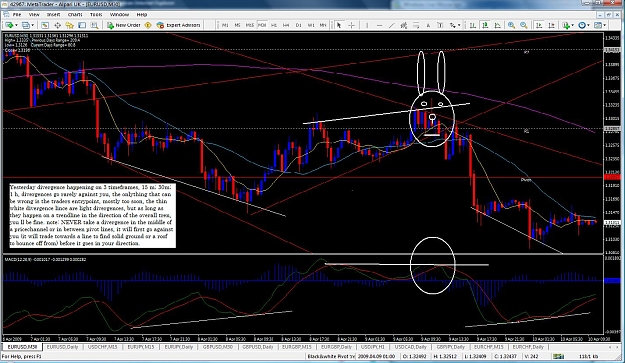Open the Navigator star-folder icon
This screenshot has width=625, height=363.
point(70,25)
